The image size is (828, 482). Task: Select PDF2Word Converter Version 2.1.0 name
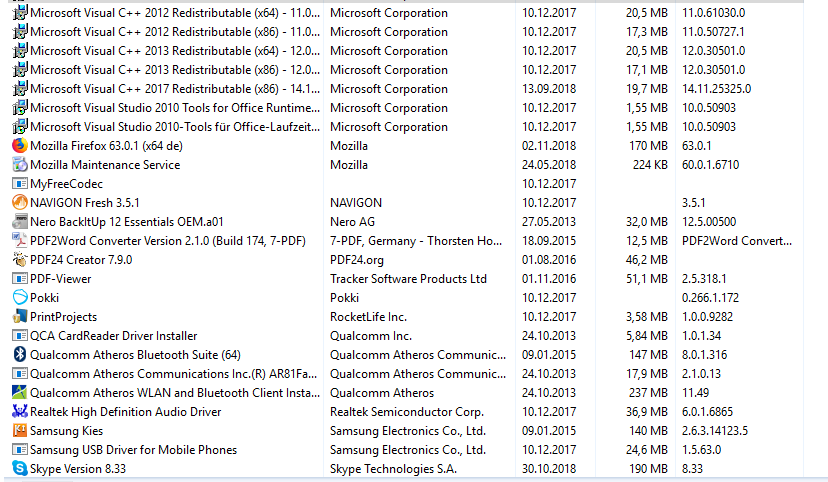tap(168, 241)
